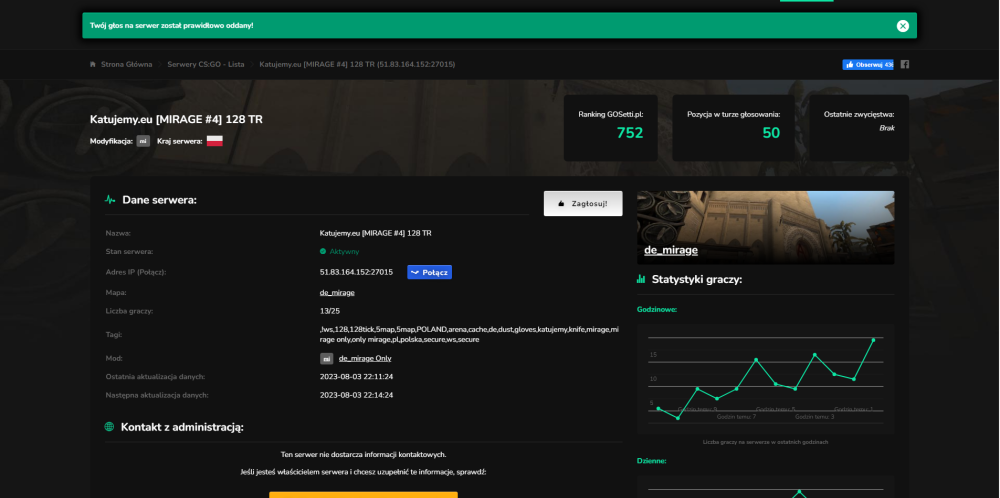Click the mi modification badge under server title

(143, 141)
